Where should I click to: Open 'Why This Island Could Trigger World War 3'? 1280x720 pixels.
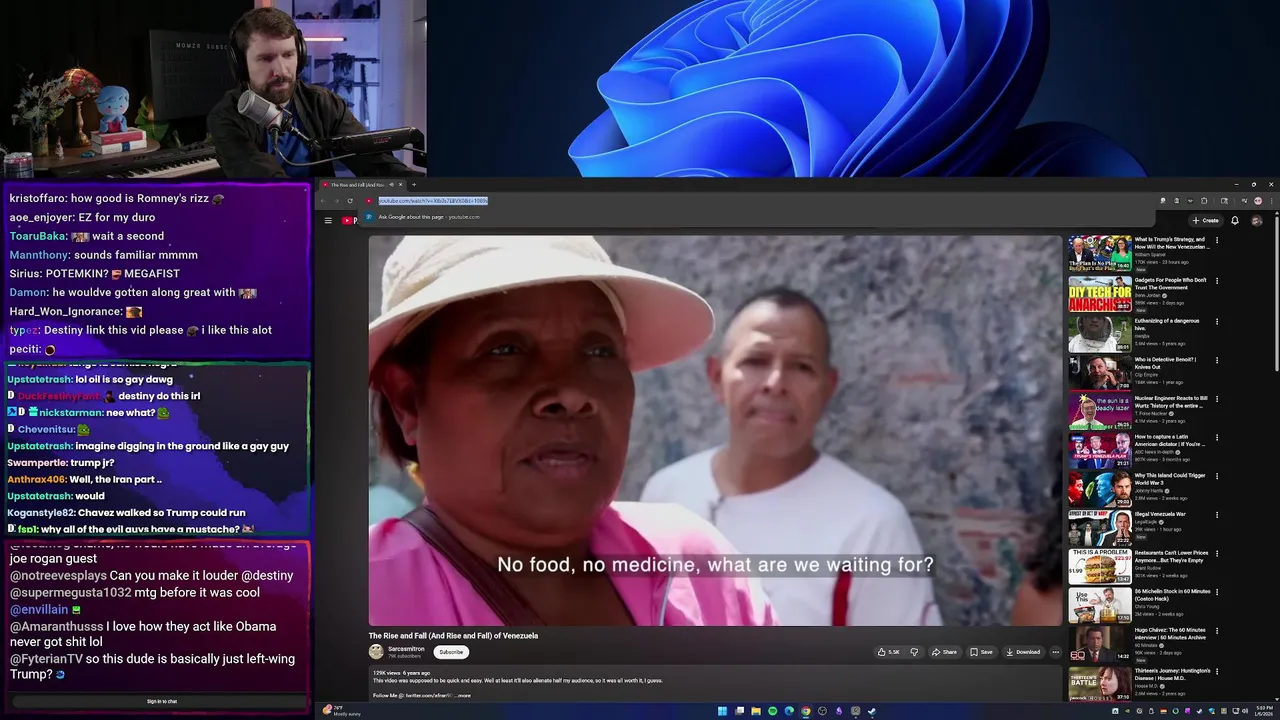pos(1170,479)
